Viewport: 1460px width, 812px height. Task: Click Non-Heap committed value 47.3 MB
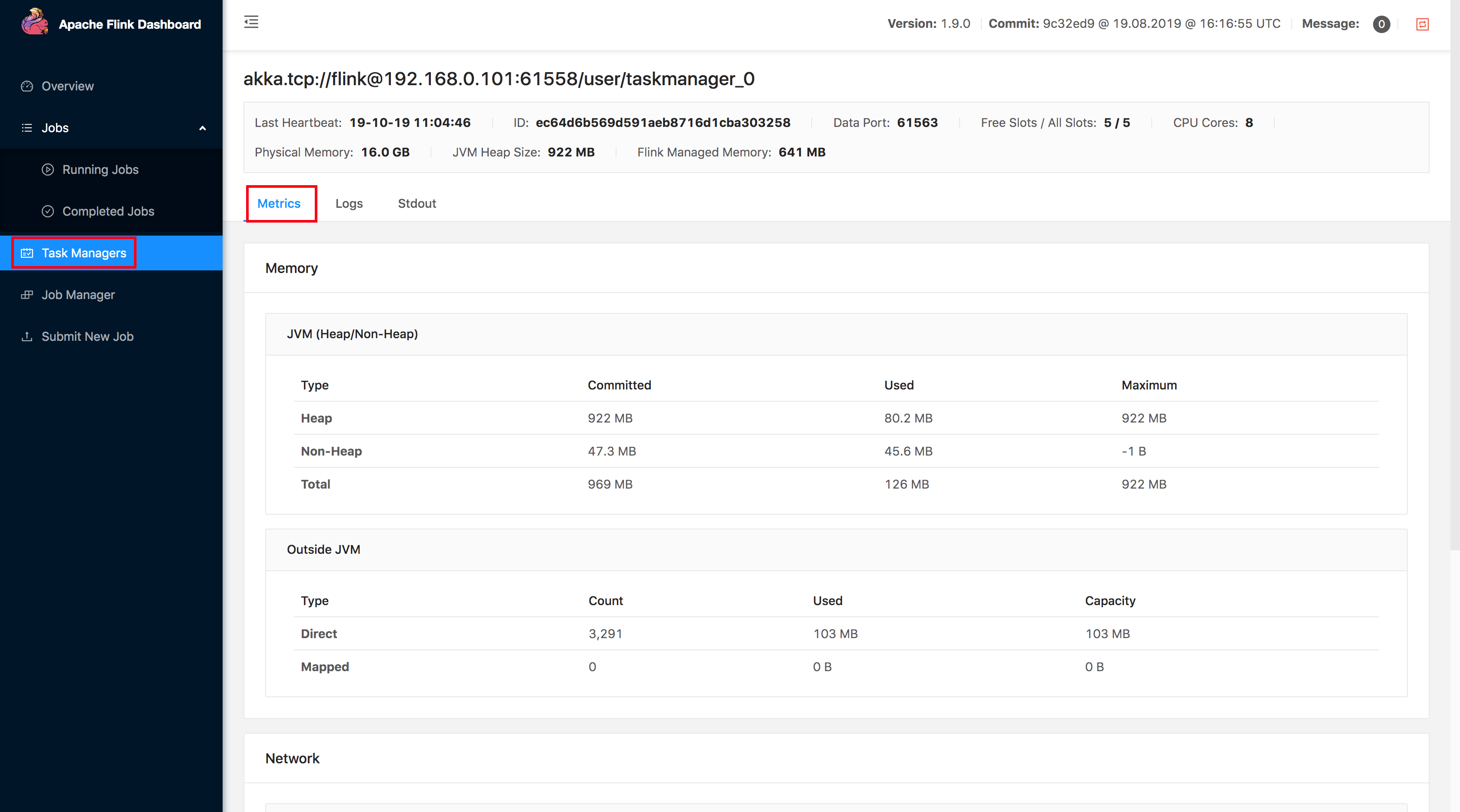pos(612,451)
